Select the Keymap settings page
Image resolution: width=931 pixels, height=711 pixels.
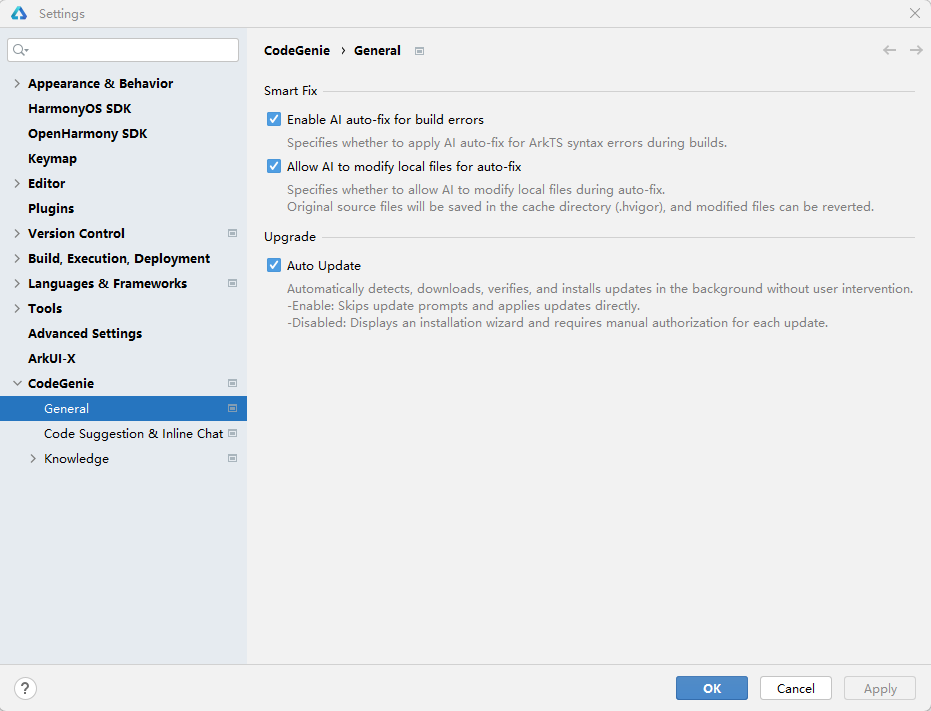click(52, 159)
